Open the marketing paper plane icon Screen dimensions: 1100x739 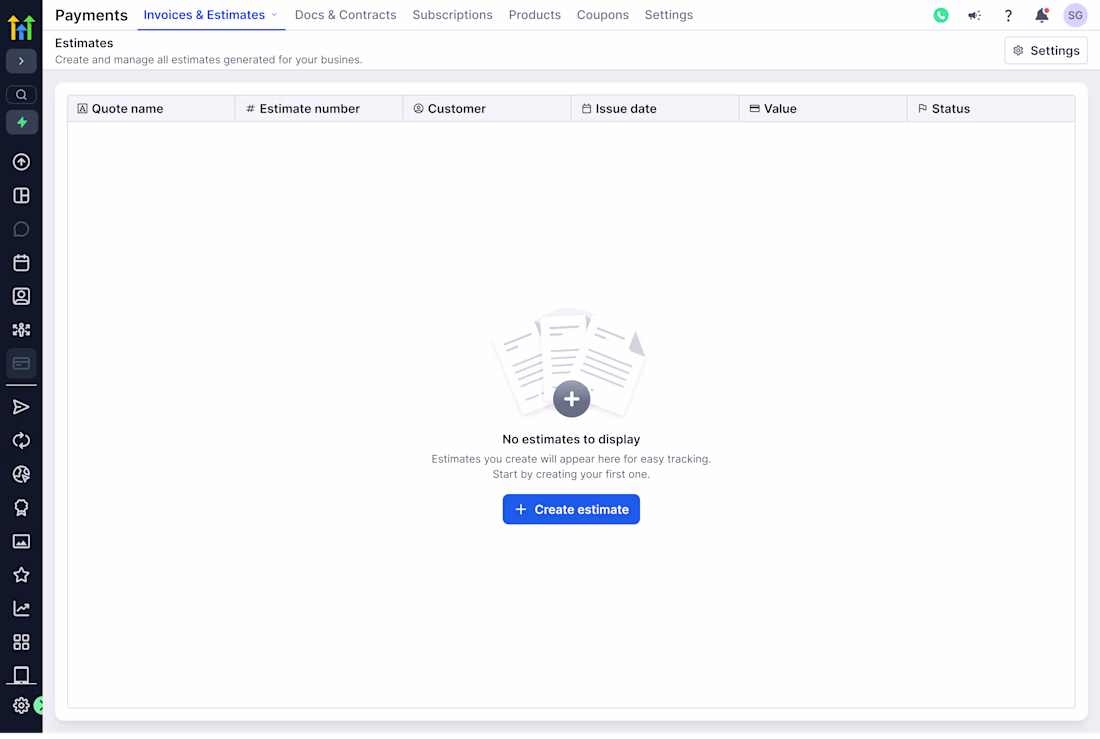(21, 409)
